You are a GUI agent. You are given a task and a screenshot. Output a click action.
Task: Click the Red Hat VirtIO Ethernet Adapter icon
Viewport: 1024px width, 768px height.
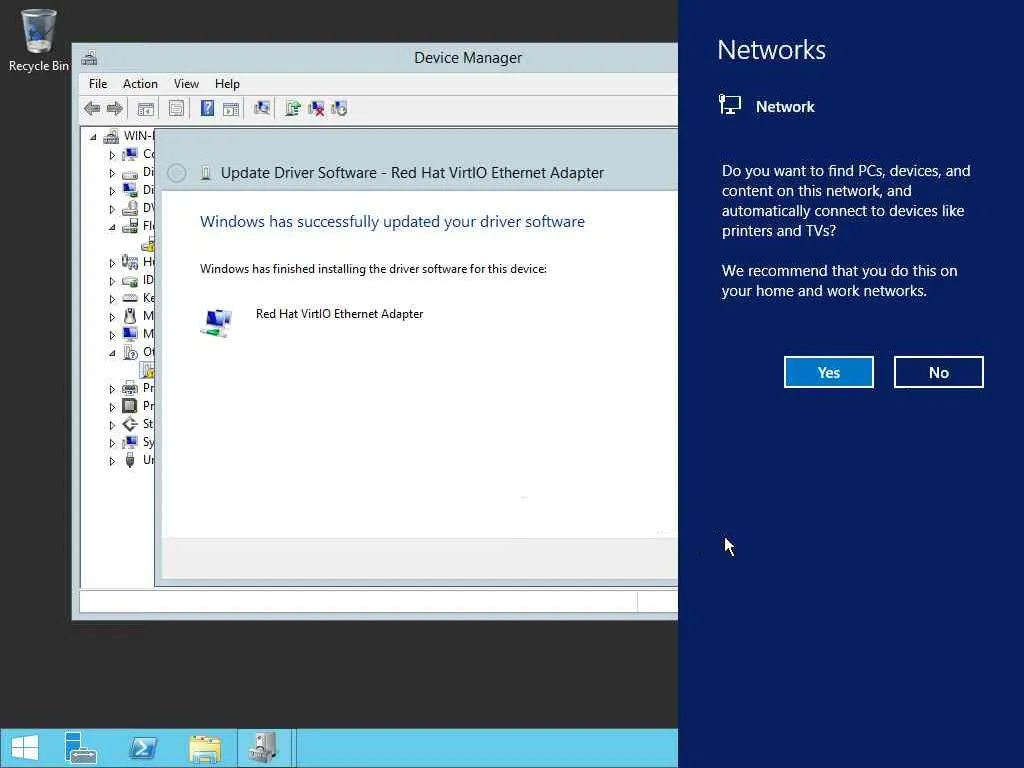click(x=217, y=323)
